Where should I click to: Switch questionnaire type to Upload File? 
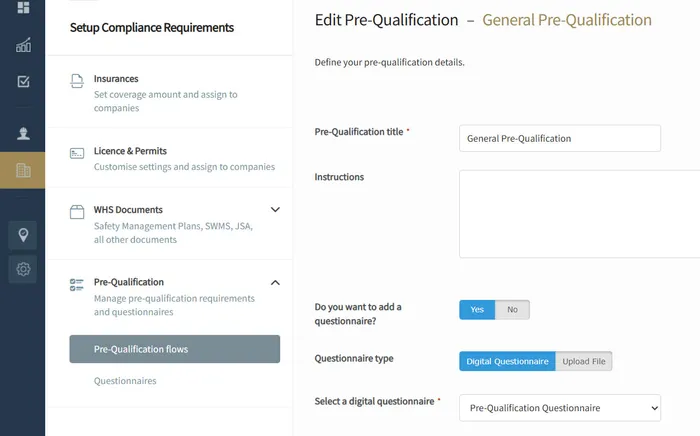[583, 361]
